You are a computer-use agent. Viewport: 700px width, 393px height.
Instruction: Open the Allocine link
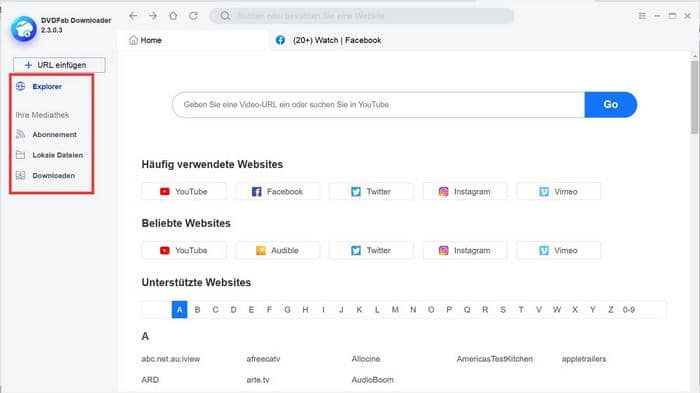[x=366, y=359]
